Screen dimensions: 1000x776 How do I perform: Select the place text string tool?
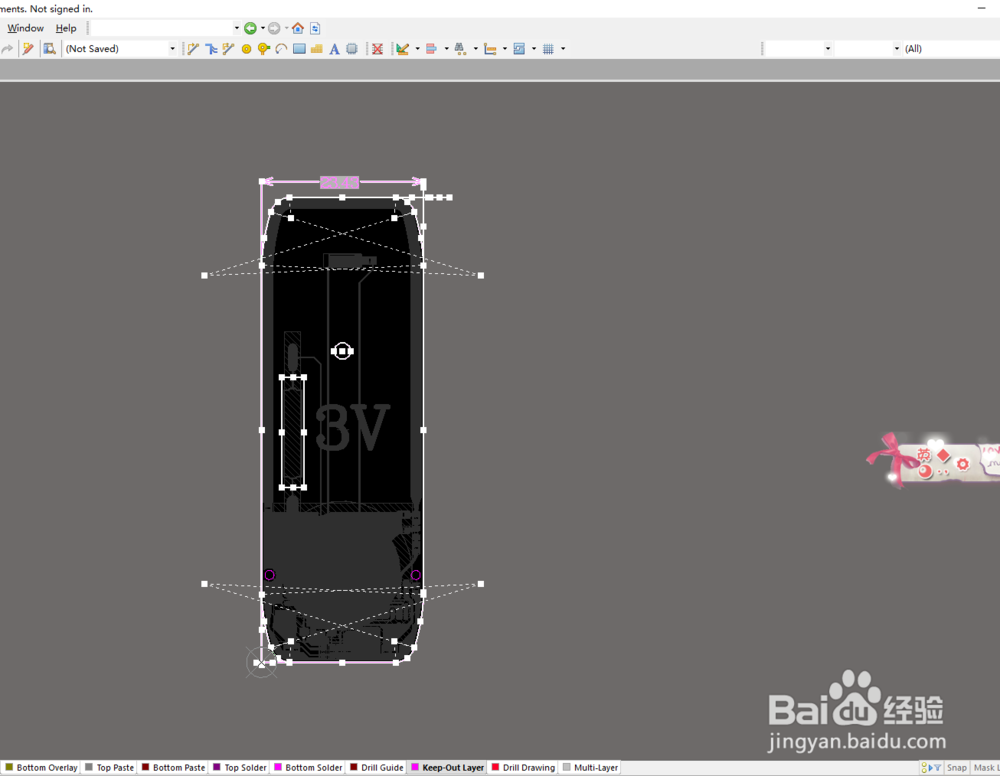coord(334,48)
